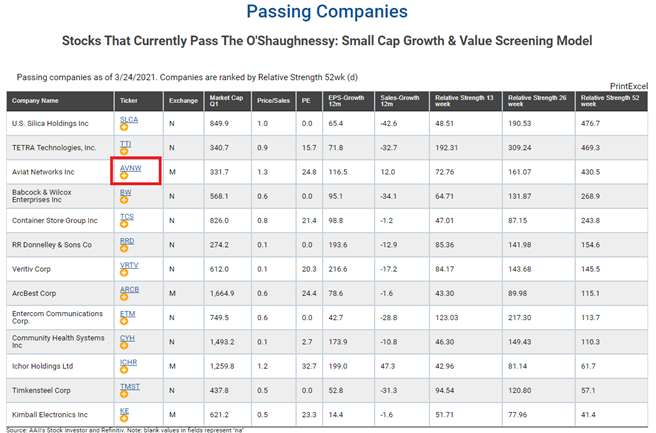Click the Passing Companies page title
The height and width of the screenshot is (433, 656).
point(327,12)
